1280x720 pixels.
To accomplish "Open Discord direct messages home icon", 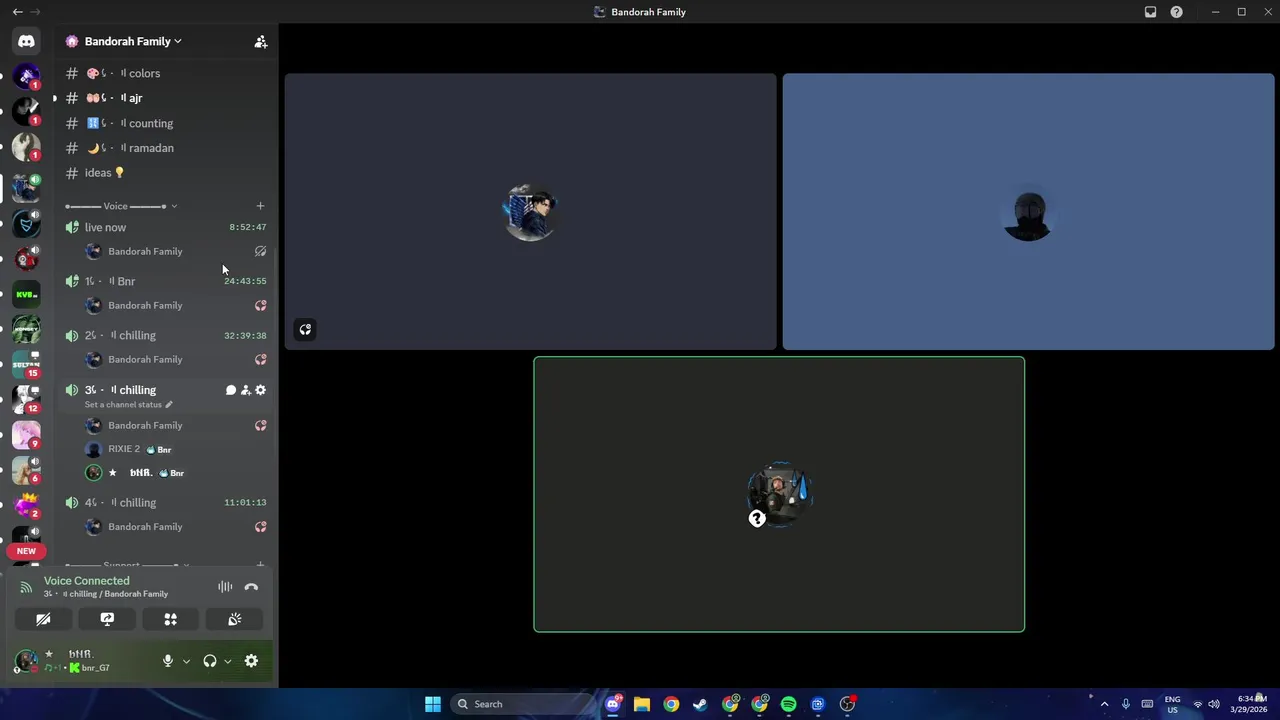I will (26, 41).
